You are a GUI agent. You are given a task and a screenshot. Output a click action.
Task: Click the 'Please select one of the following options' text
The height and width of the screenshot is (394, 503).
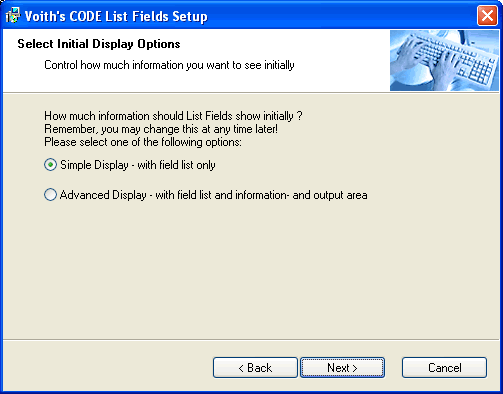143,142
